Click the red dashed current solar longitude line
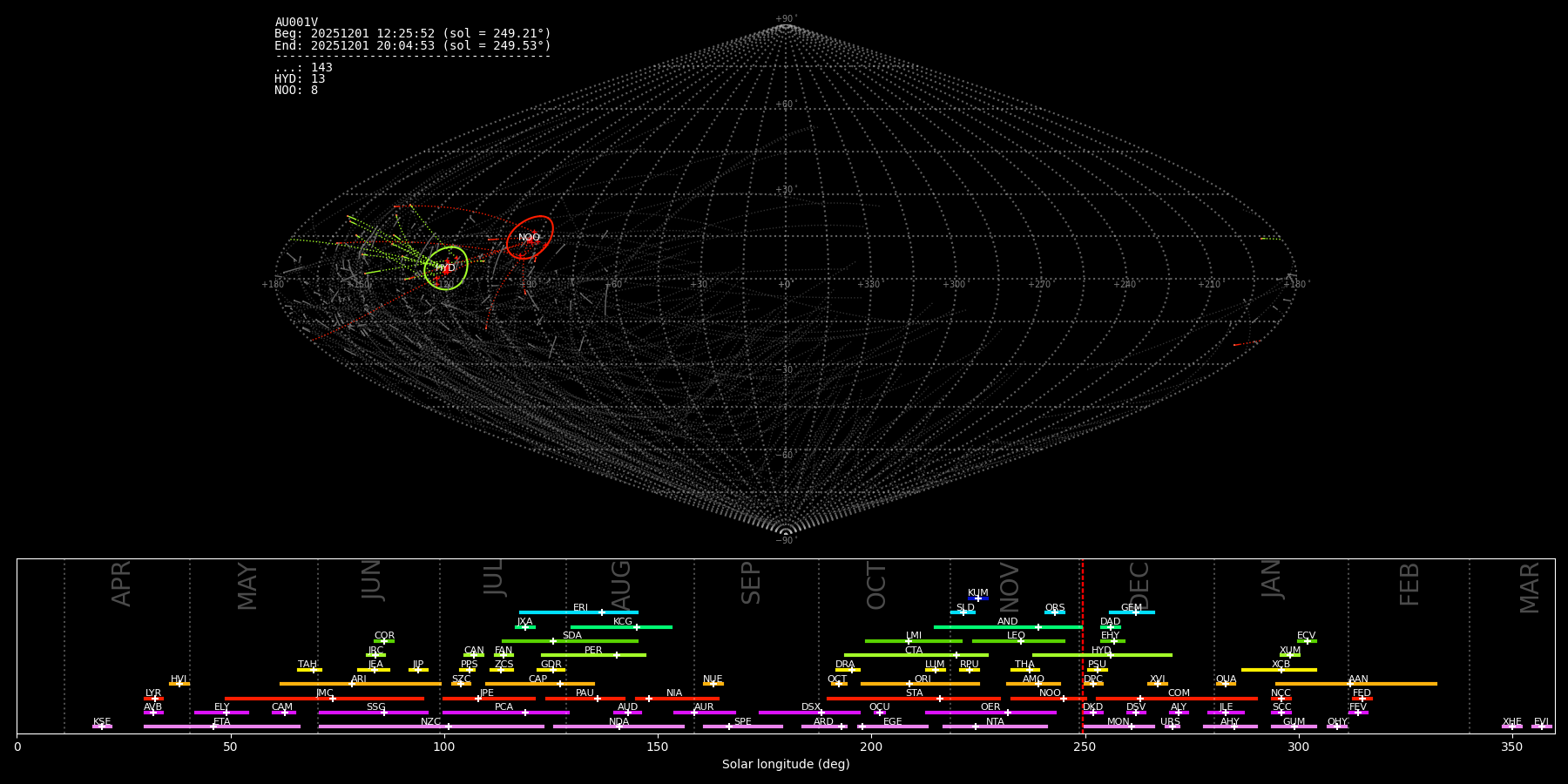 click(1082, 646)
